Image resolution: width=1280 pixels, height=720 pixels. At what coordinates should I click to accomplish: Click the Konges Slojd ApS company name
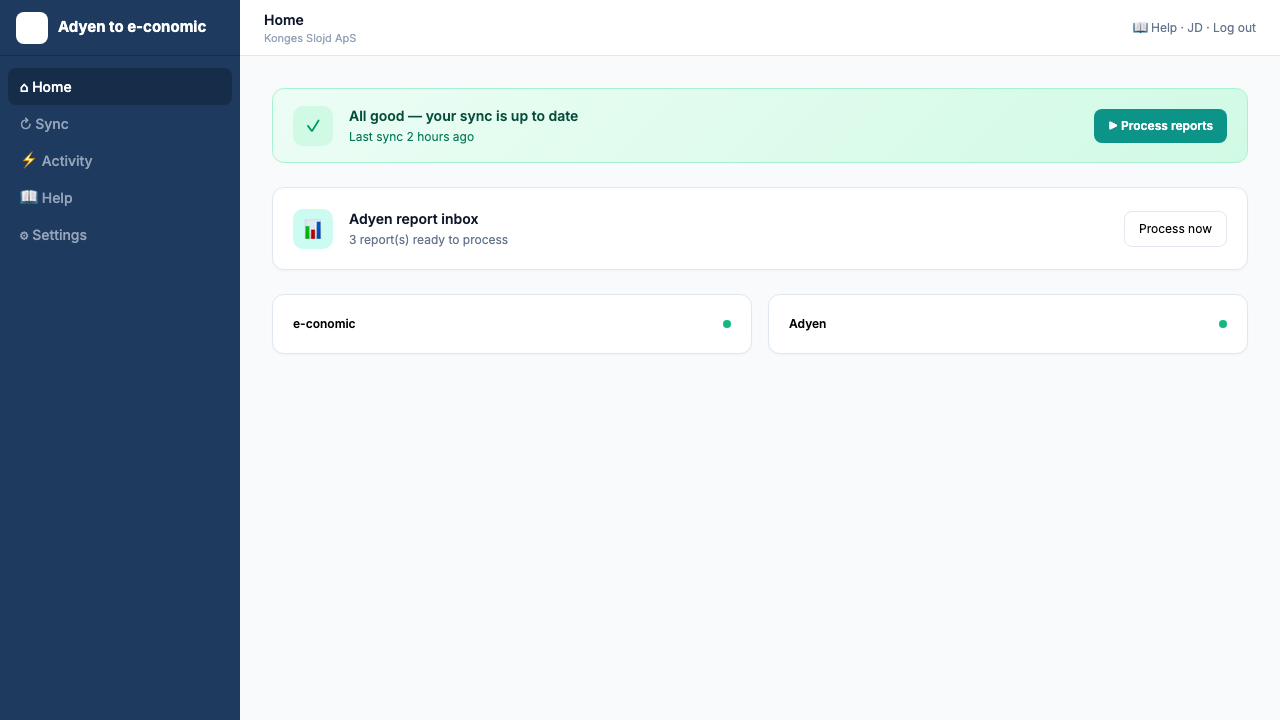point(310,38)
